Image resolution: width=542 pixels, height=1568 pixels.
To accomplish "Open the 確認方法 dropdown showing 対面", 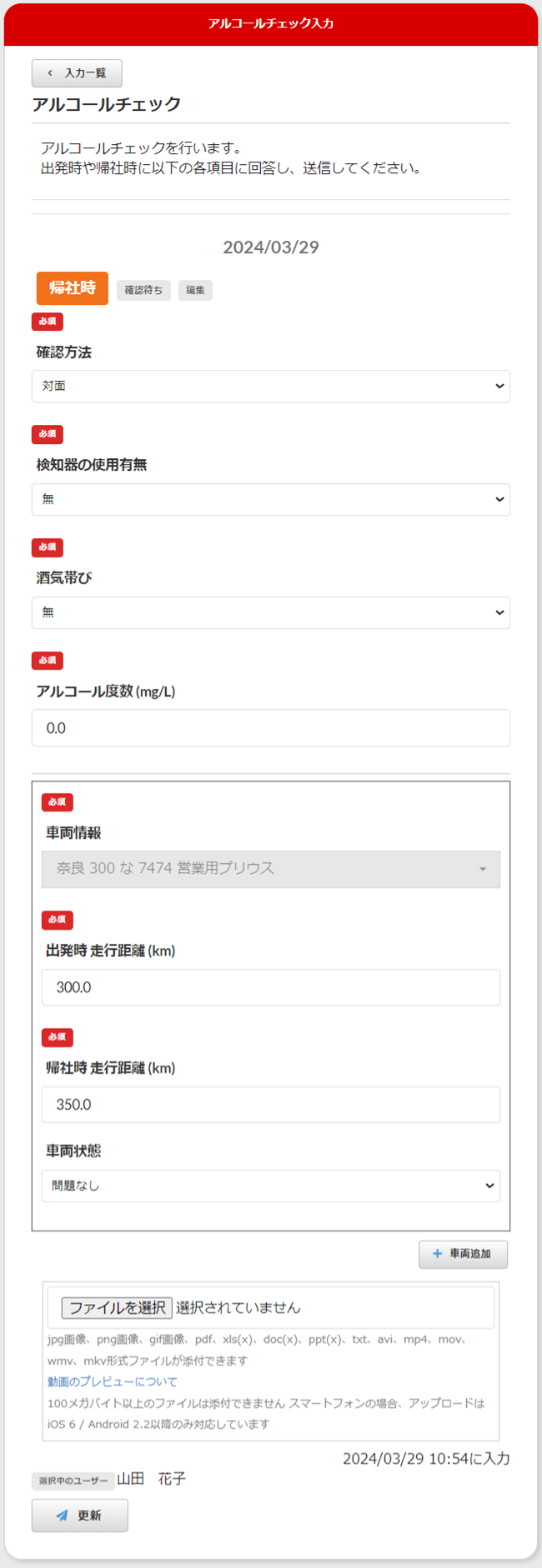I will click(270, 387).
